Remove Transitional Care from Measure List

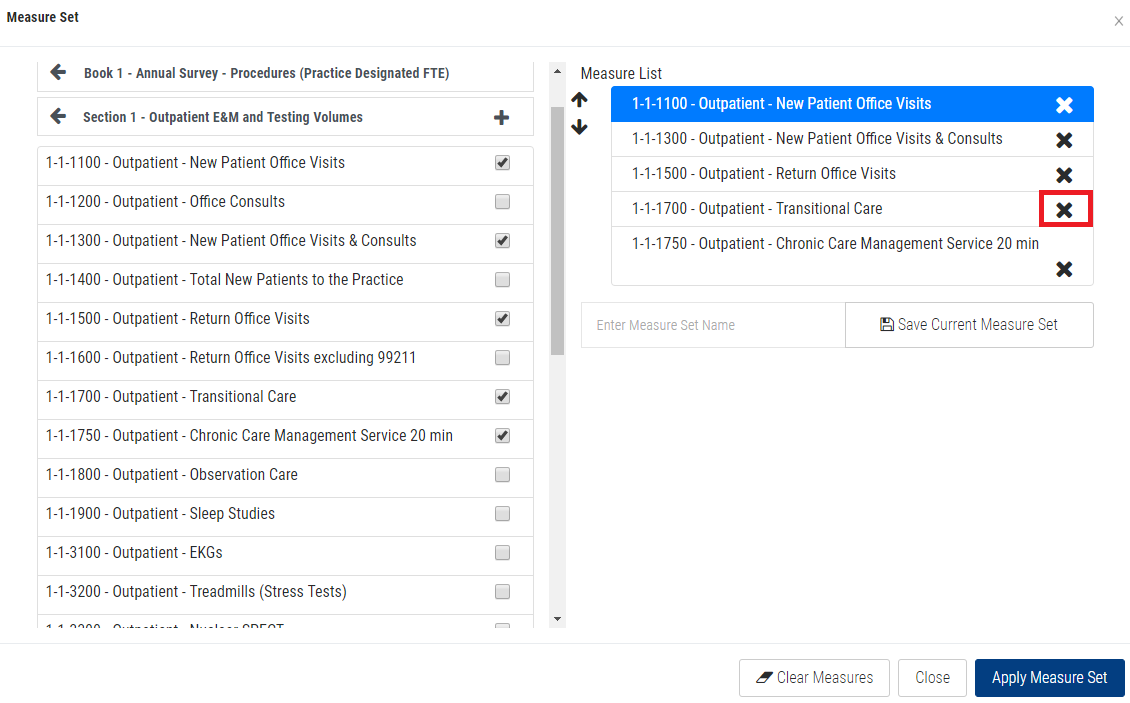(1064, 210)
